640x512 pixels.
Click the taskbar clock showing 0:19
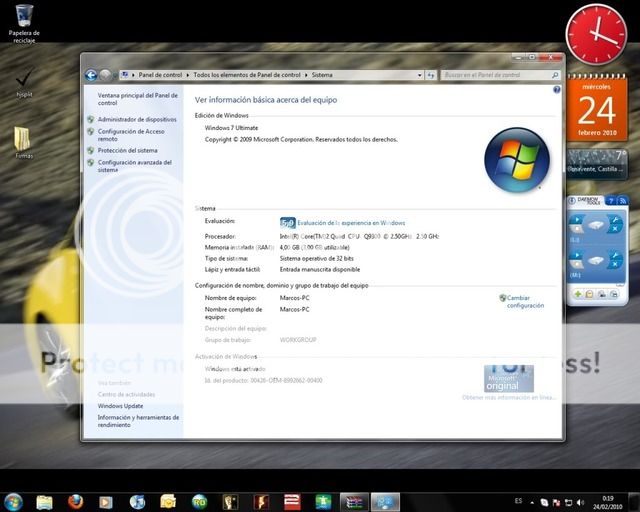coord(608,503)
